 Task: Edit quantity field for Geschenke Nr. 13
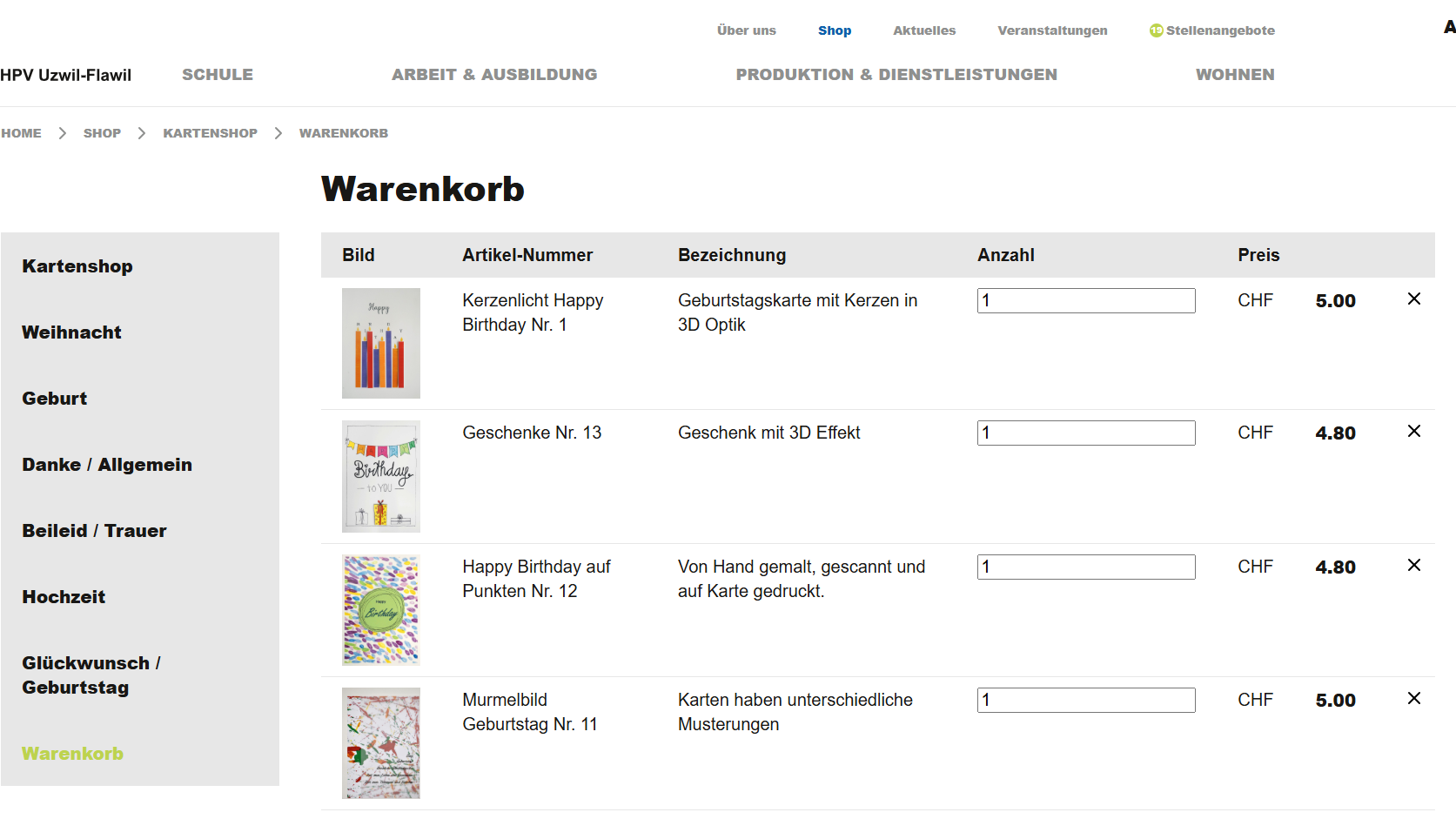(1086, 433)
